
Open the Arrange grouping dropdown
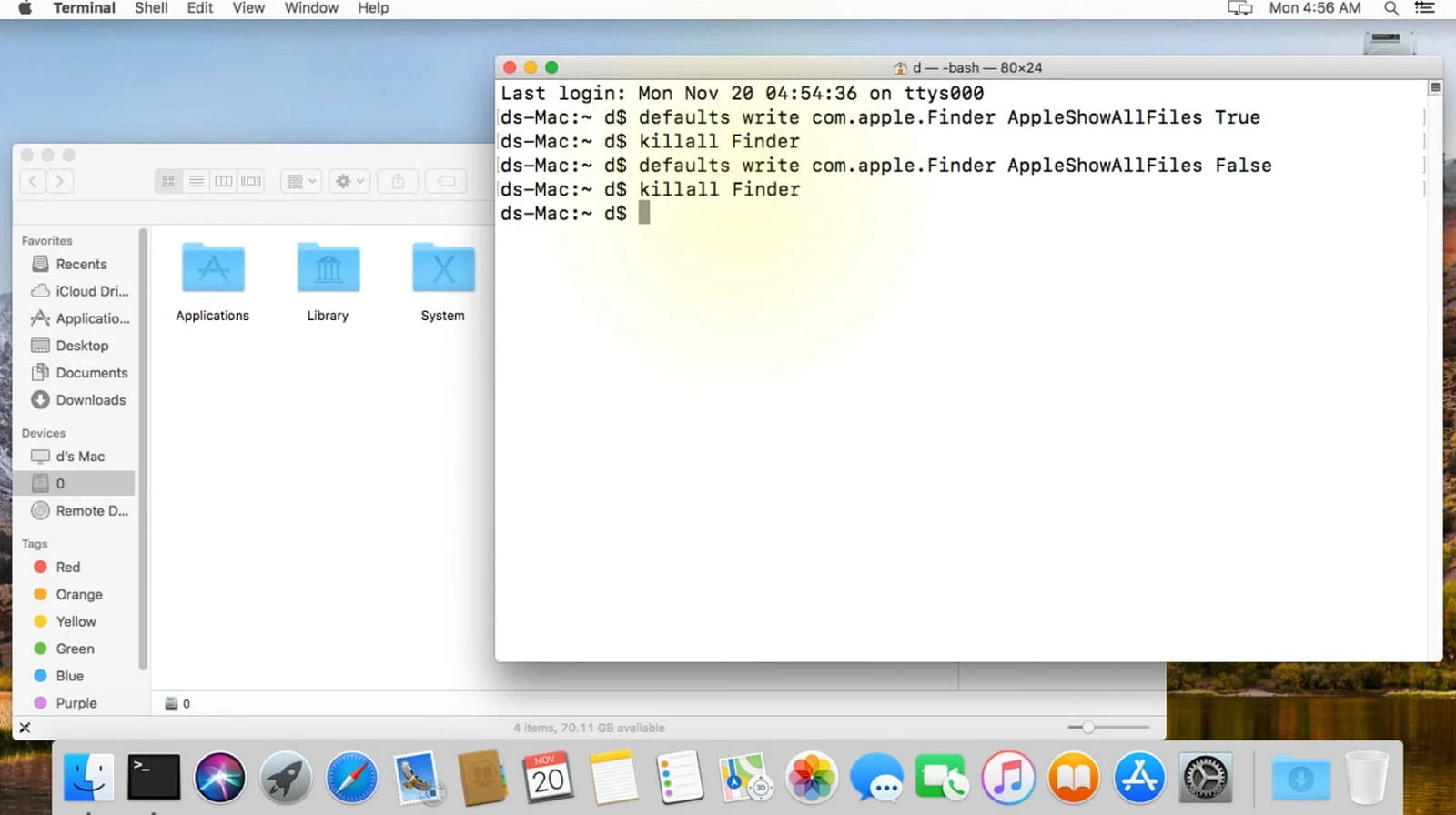click(x=300, y=182)
